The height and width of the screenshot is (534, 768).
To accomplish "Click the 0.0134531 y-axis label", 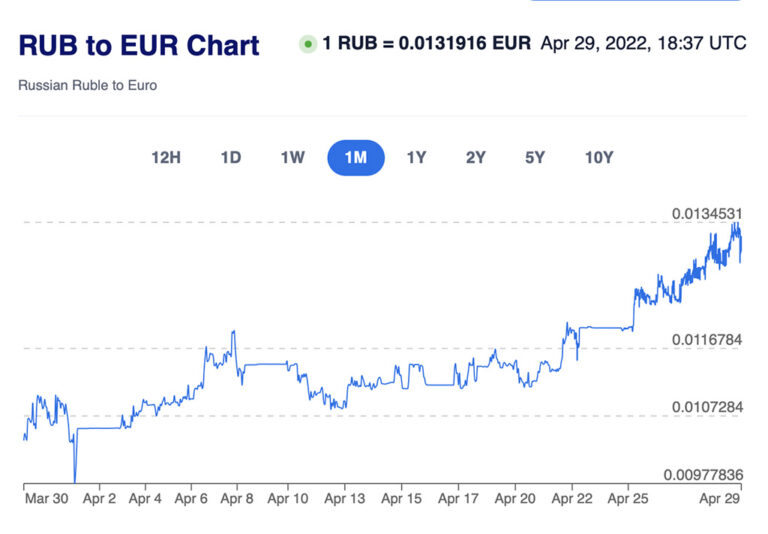I will point(706,214).
